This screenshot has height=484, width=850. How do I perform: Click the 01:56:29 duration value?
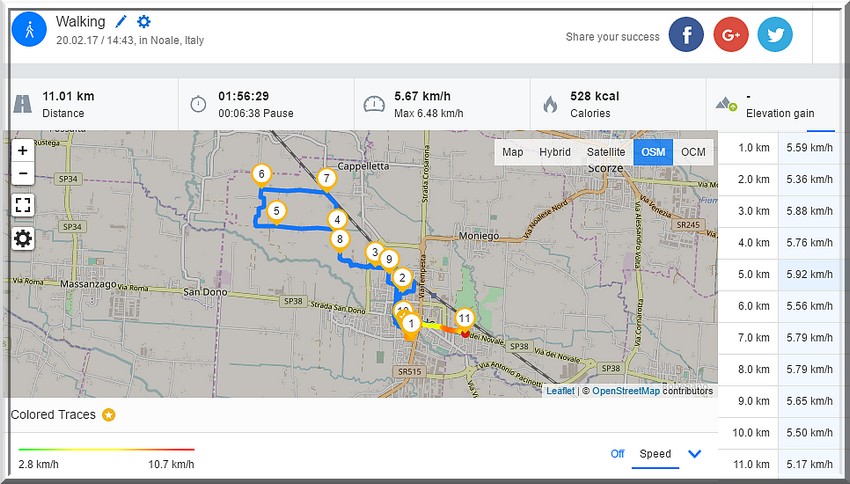click(x=243, y=96)
